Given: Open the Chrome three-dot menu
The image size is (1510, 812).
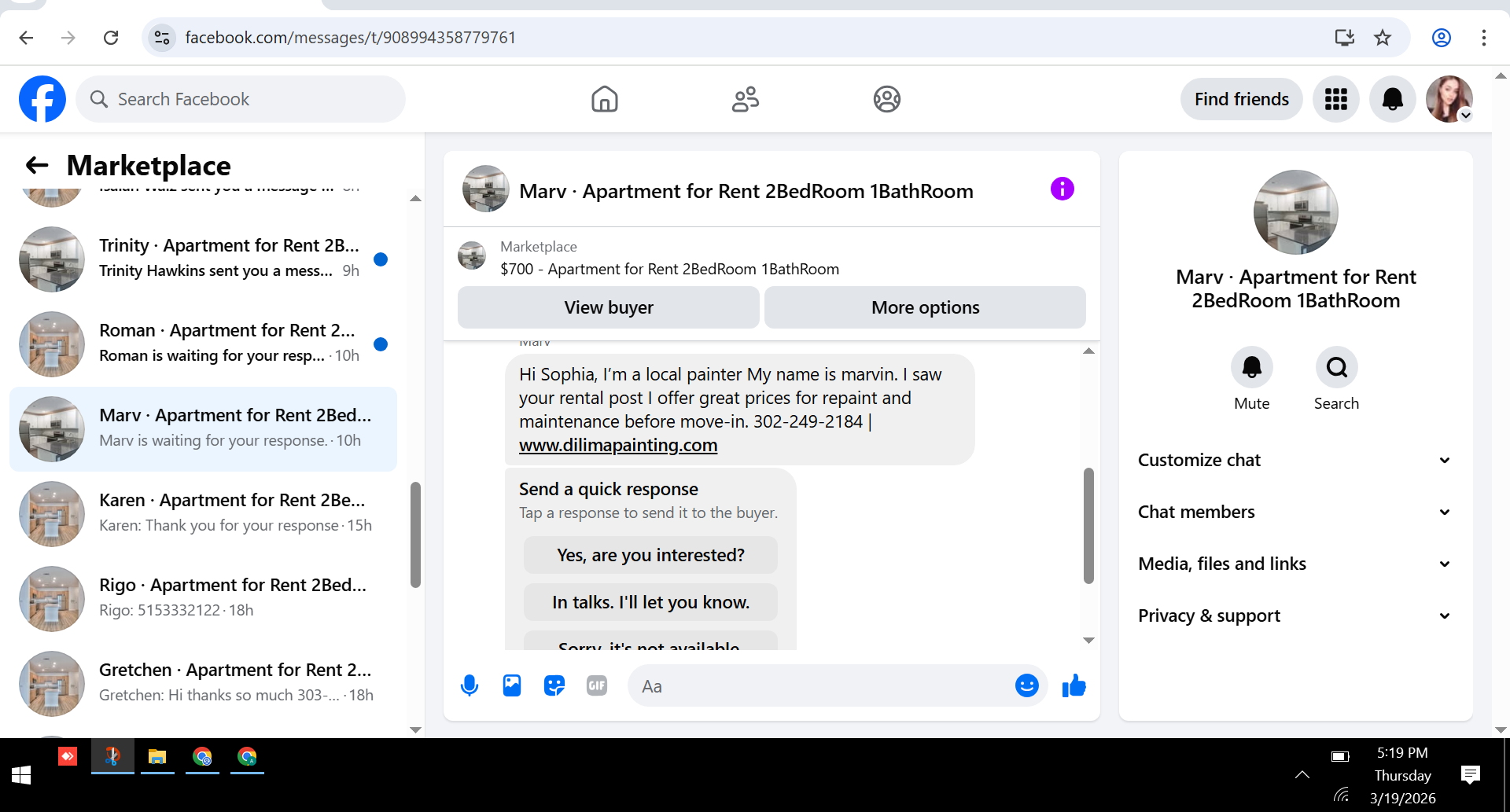Looking at the screenshot, I should (1484, 38).
